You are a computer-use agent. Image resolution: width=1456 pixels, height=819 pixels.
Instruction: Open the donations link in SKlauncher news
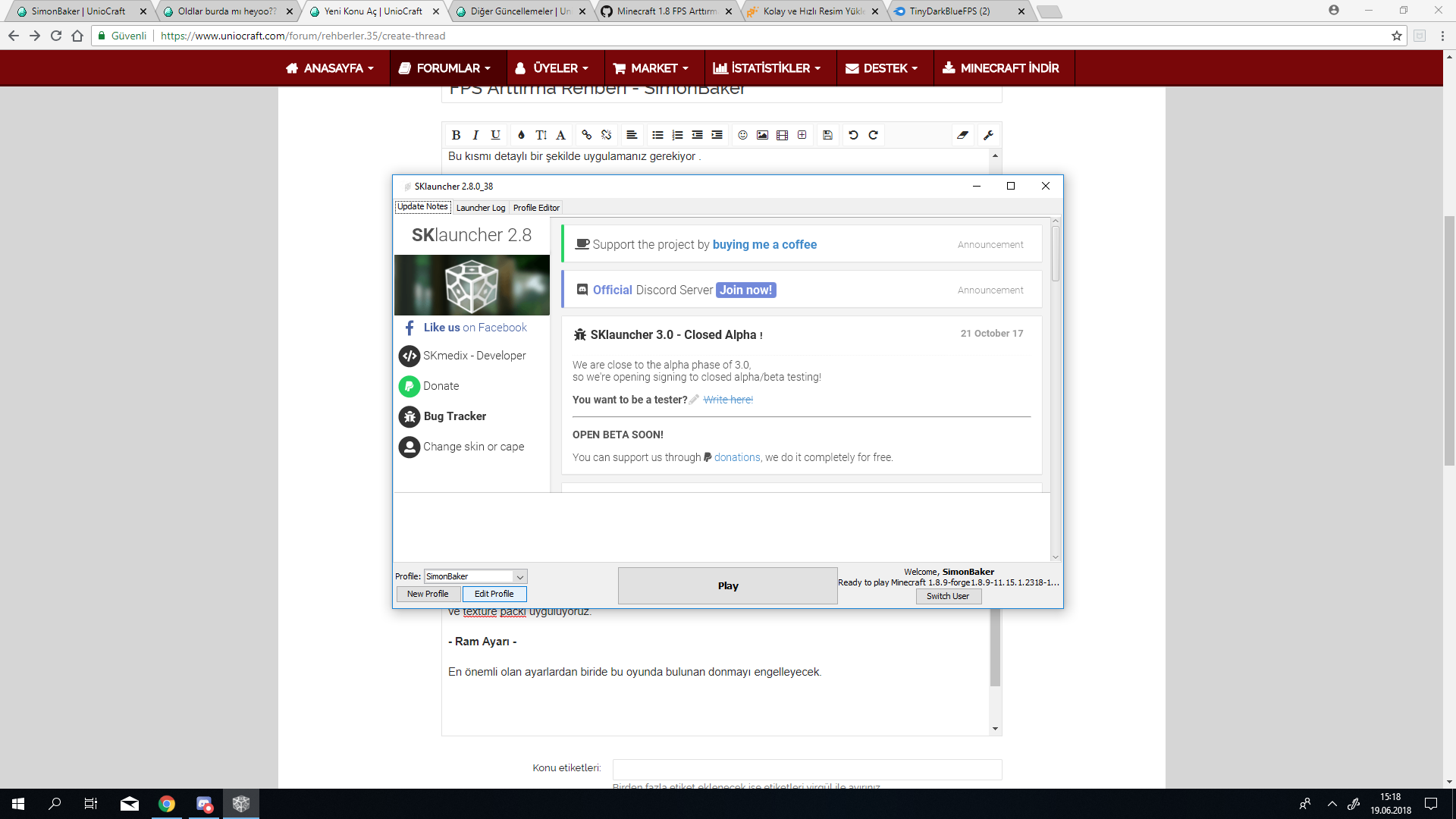pos(737,457)
